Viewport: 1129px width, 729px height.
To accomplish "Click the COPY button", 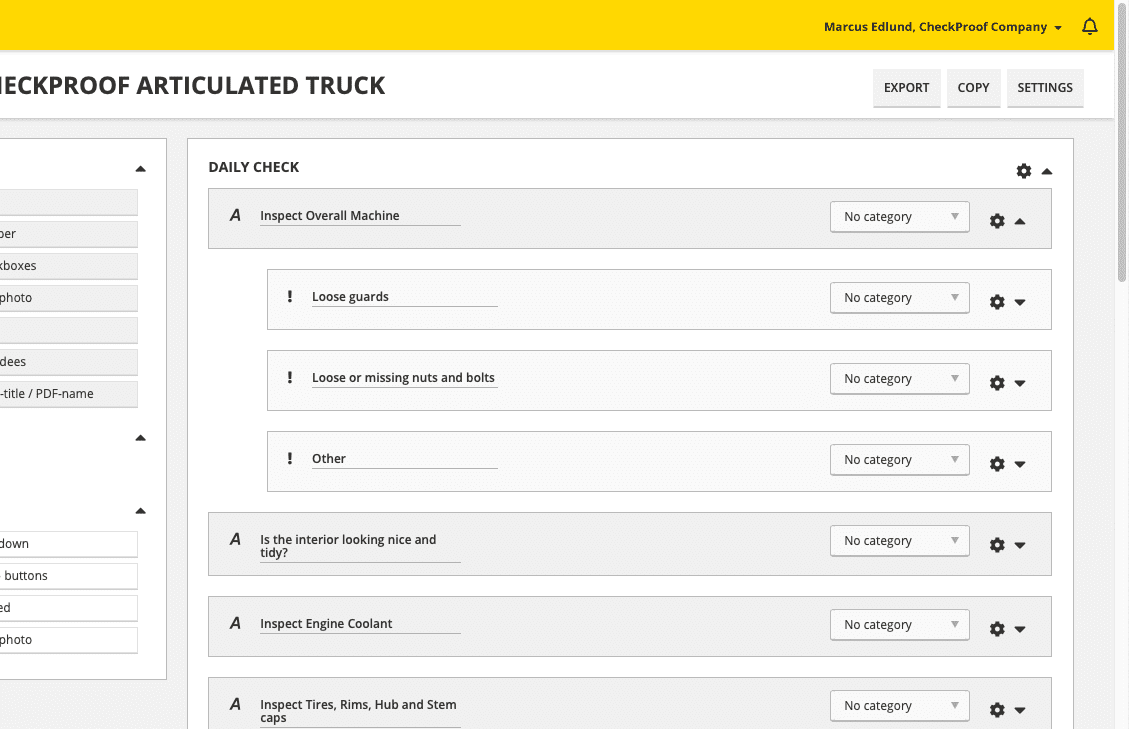I will 973,88.
